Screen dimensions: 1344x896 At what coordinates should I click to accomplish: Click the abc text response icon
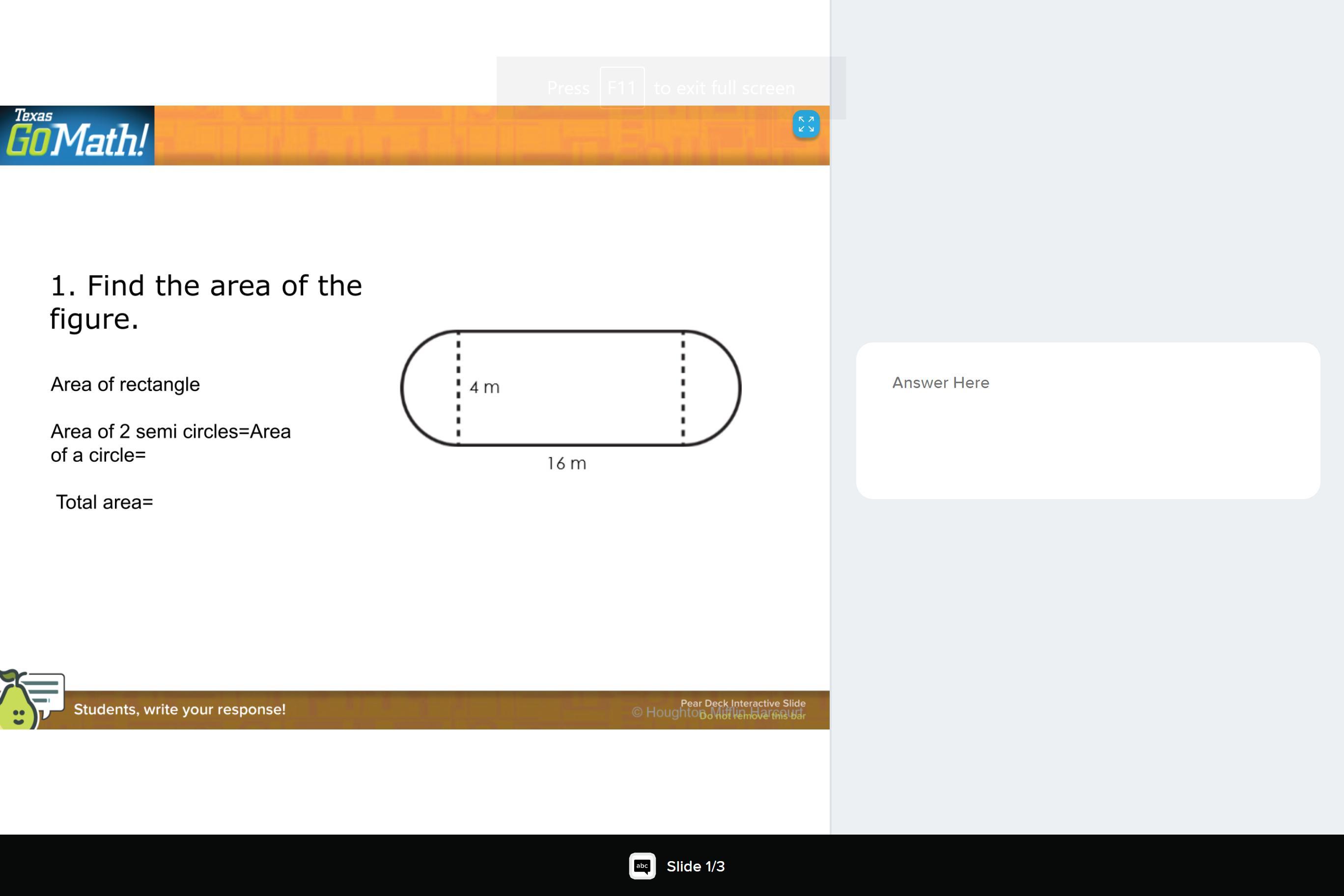(x=643, y=866)
